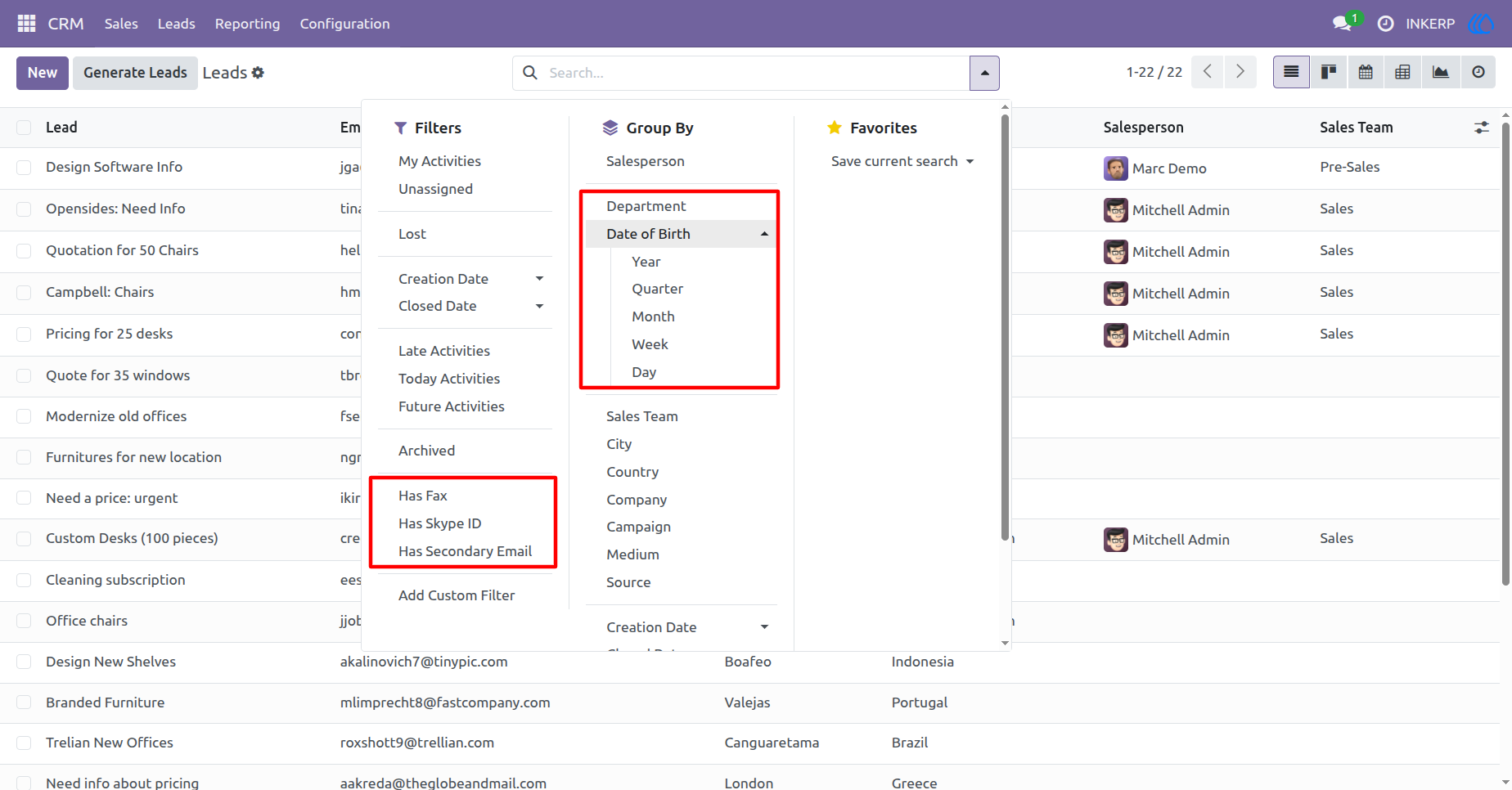The height and width of the screenshot is (790, 1512).
Task: Open the Configuration menu
Action: click(344, 24)
